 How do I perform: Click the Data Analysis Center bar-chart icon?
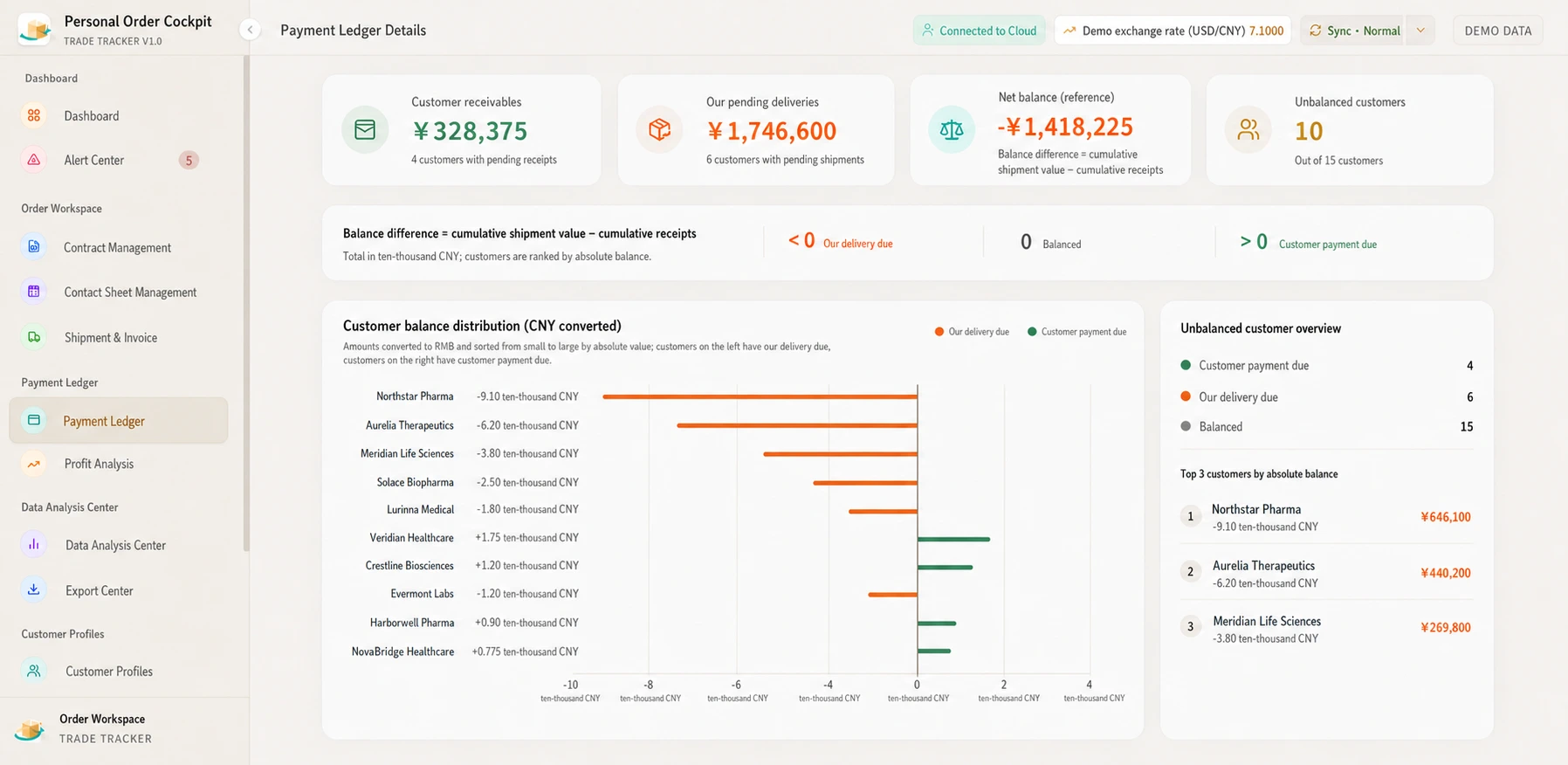34,545
